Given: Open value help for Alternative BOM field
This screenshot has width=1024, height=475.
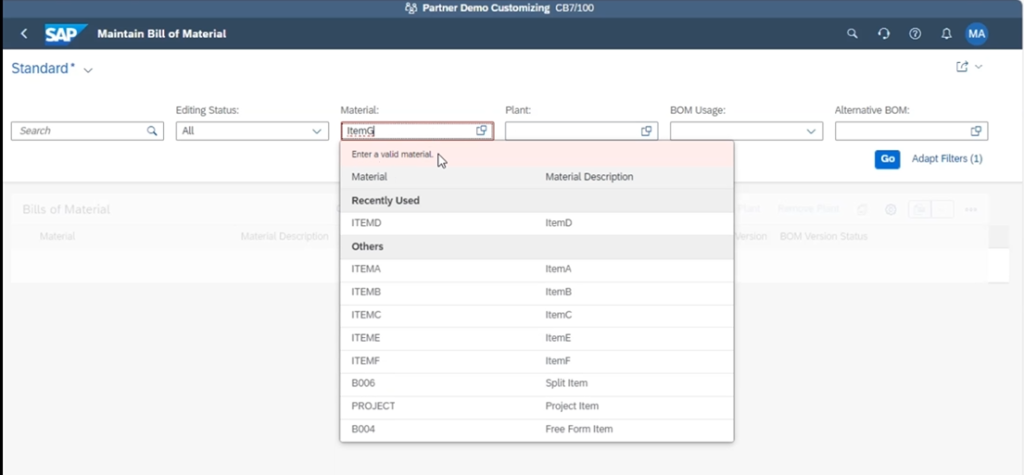Looking at the screenshot, I should pos(976,131).
